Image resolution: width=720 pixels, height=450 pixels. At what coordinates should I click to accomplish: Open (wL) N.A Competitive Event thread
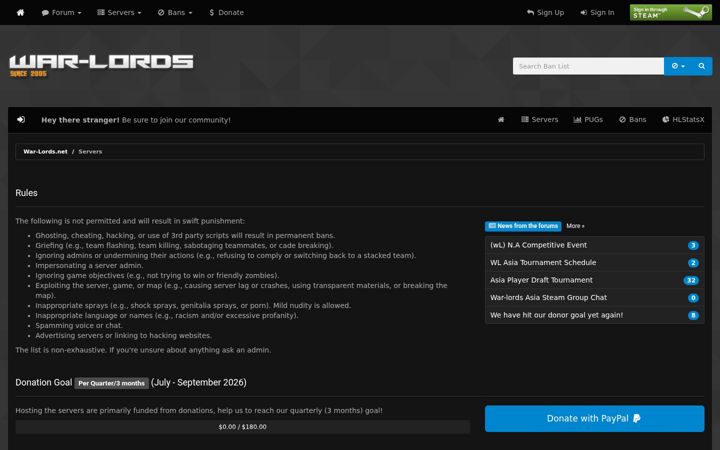(538, 245)
